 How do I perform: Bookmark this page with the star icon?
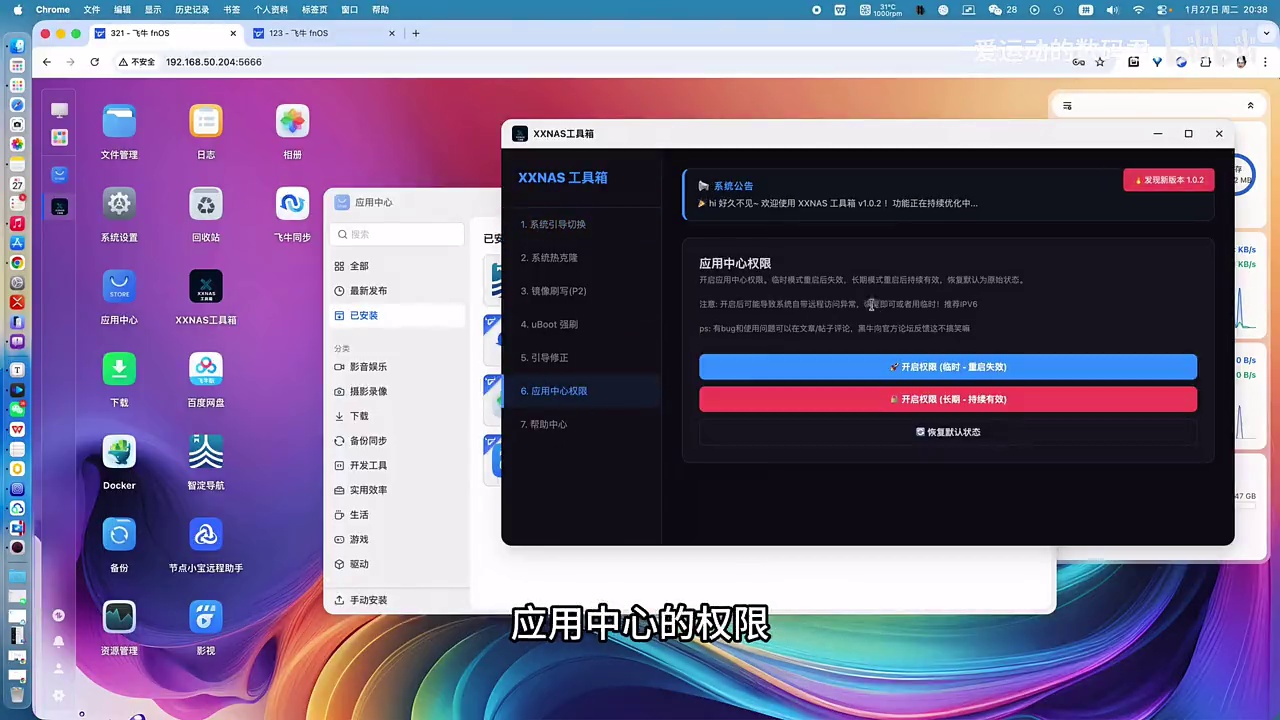[1100, 62]
